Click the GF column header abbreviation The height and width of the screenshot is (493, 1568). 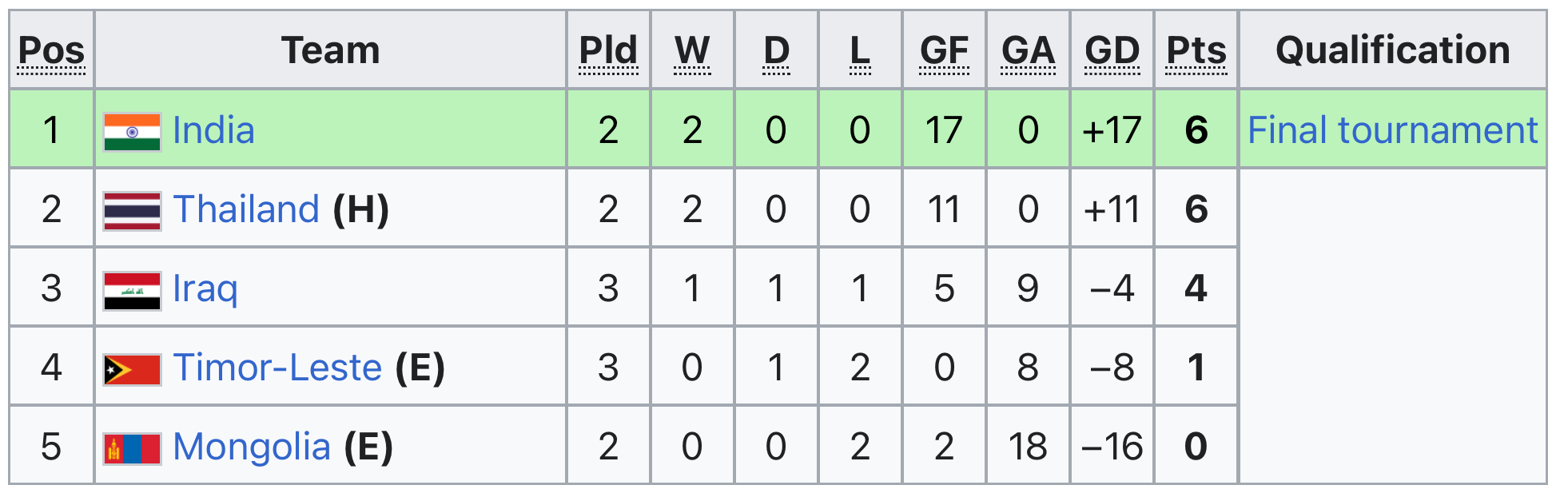coord(944,51)
